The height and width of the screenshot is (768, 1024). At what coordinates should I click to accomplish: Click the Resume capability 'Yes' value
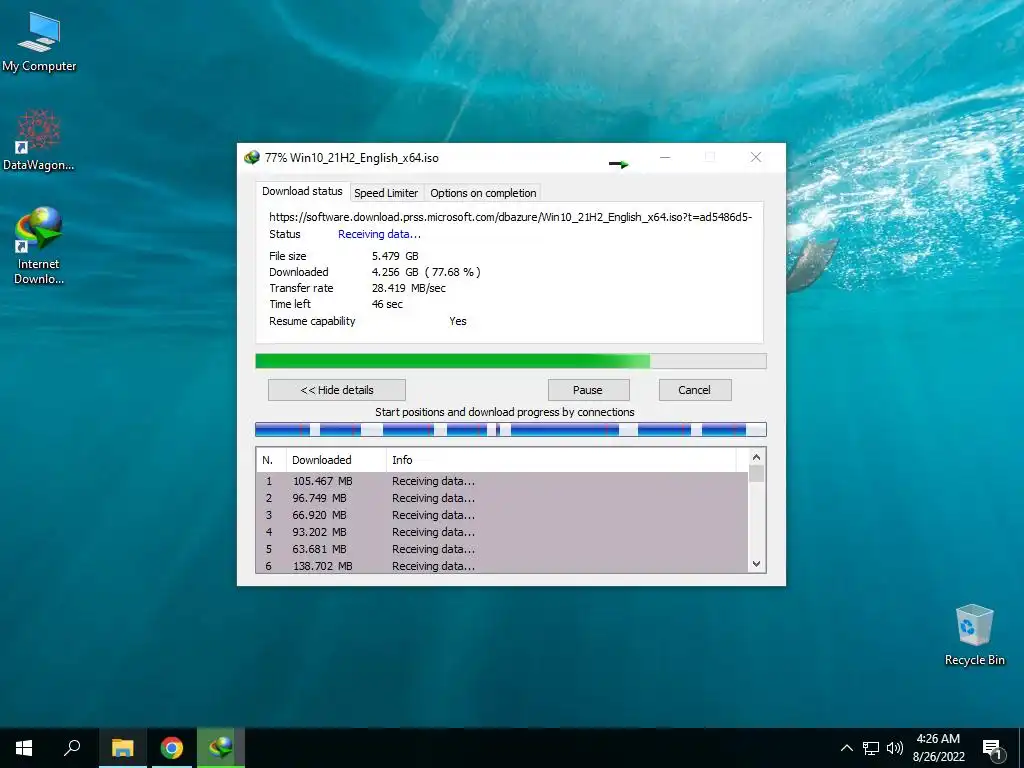point(458,321)
